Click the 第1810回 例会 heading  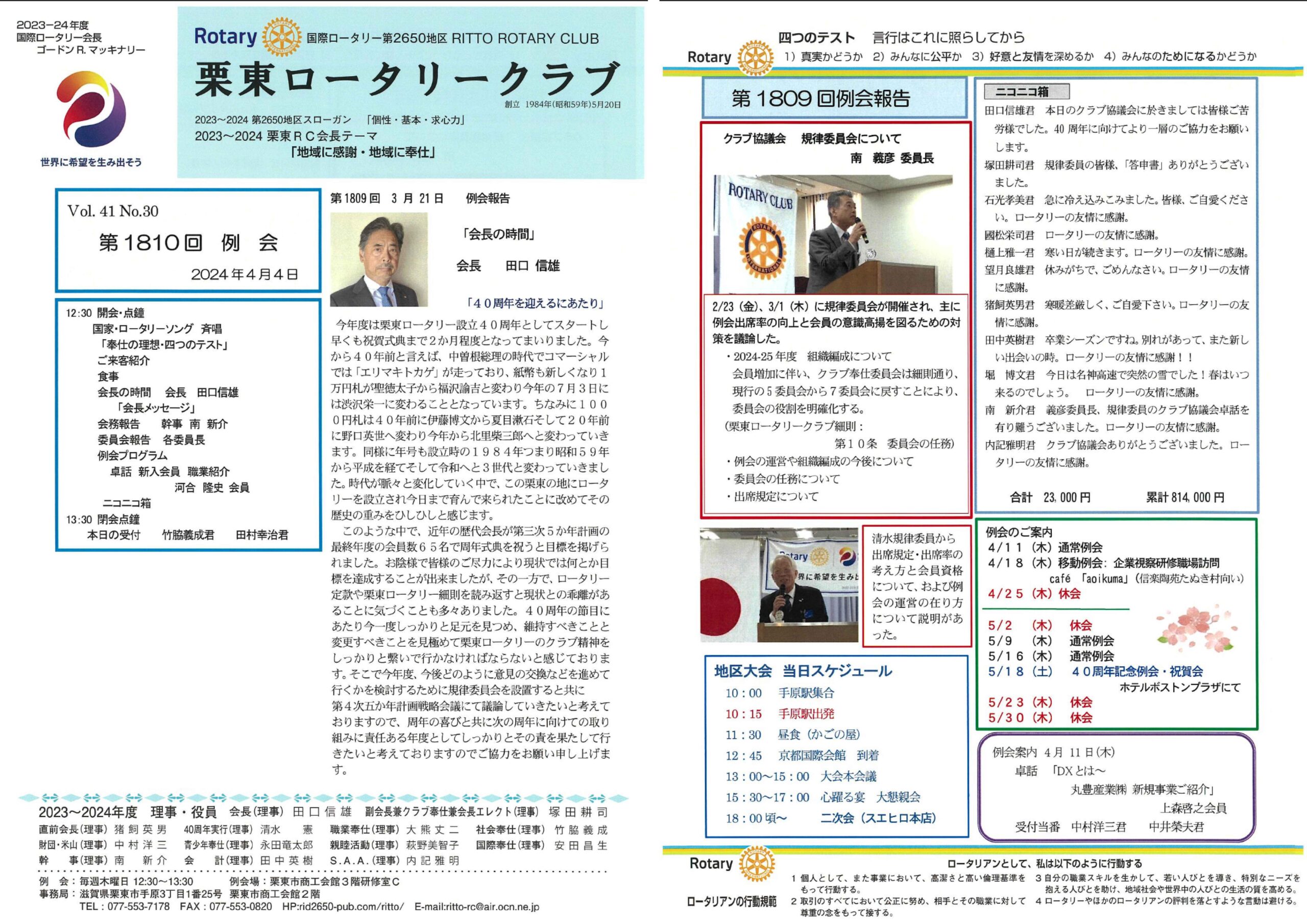pos(188,242)
